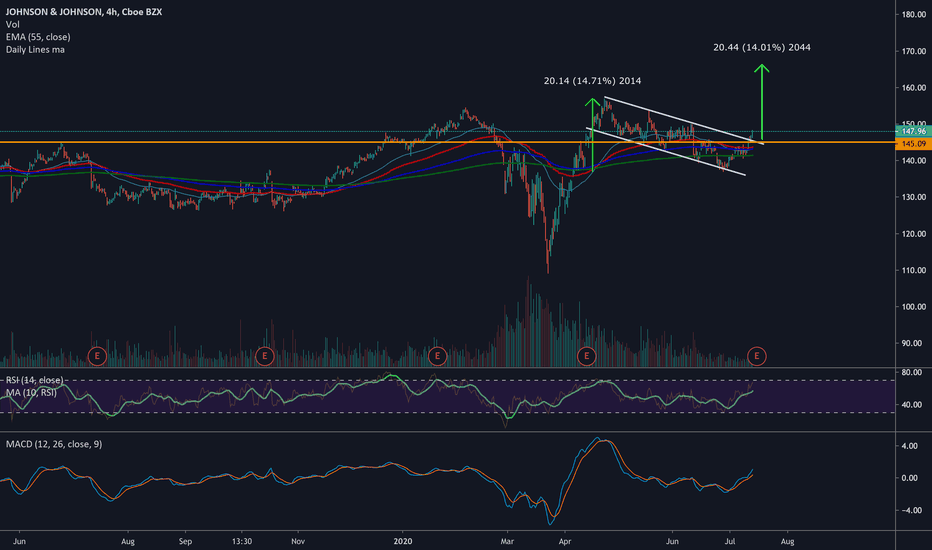Click the Aug label right of Jul
The height and width of the screenshot is (550, 932).
pyautogui.click(x=787, y=541)
